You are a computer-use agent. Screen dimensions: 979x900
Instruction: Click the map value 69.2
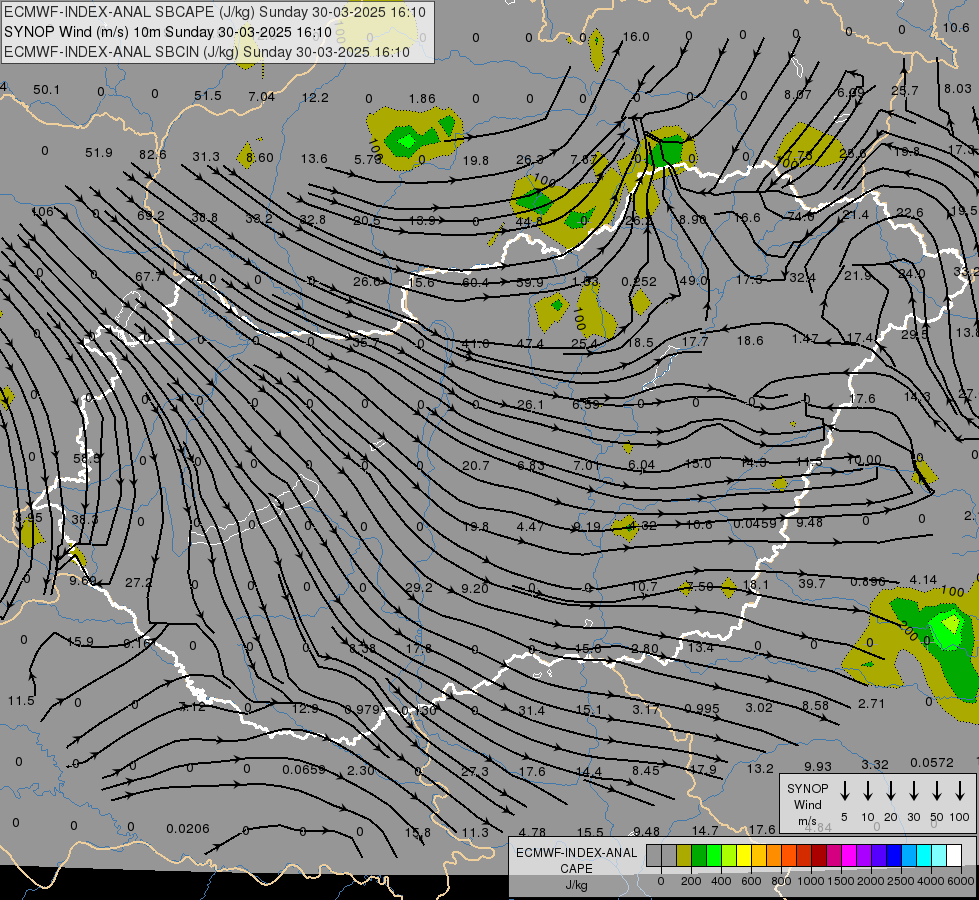click(x=150, y=216)
